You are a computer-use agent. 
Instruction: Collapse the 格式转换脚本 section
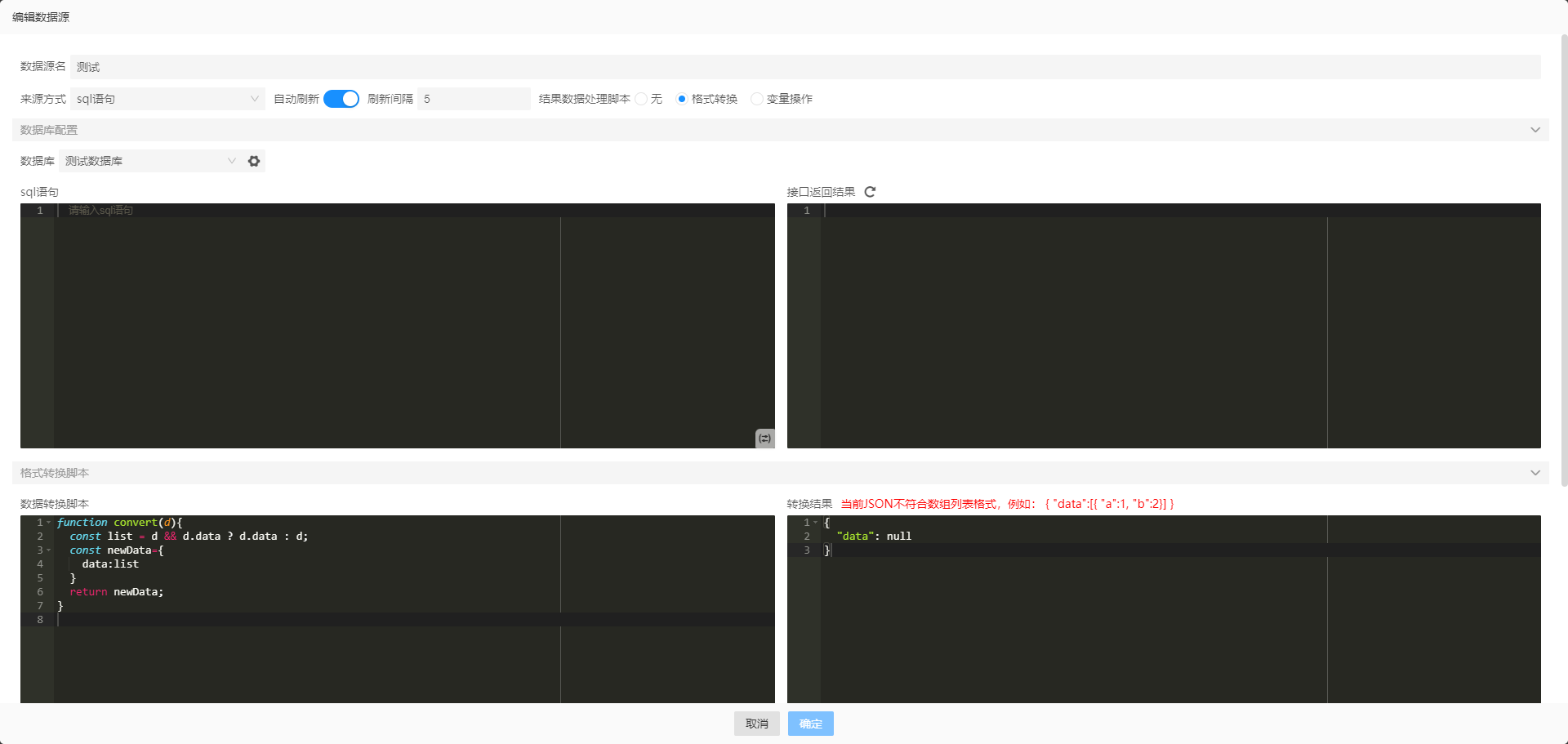tap(780, 473)
